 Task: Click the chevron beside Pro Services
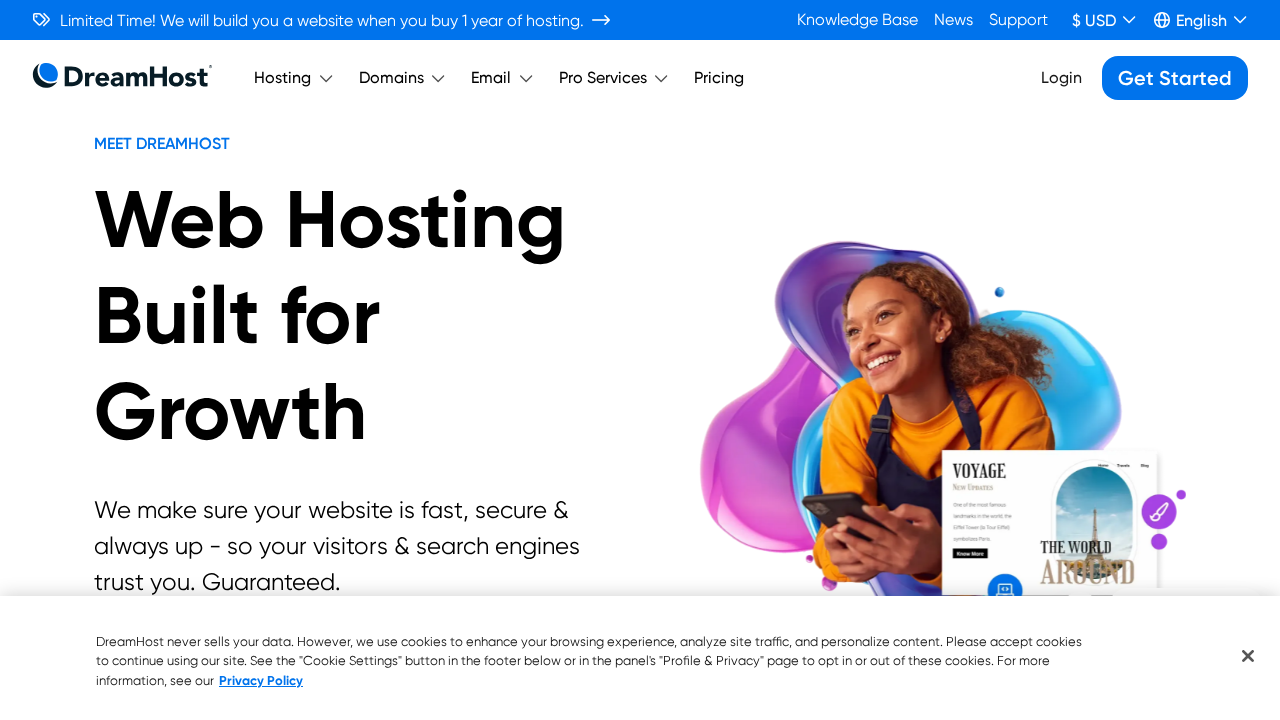[x=660, y=78]
